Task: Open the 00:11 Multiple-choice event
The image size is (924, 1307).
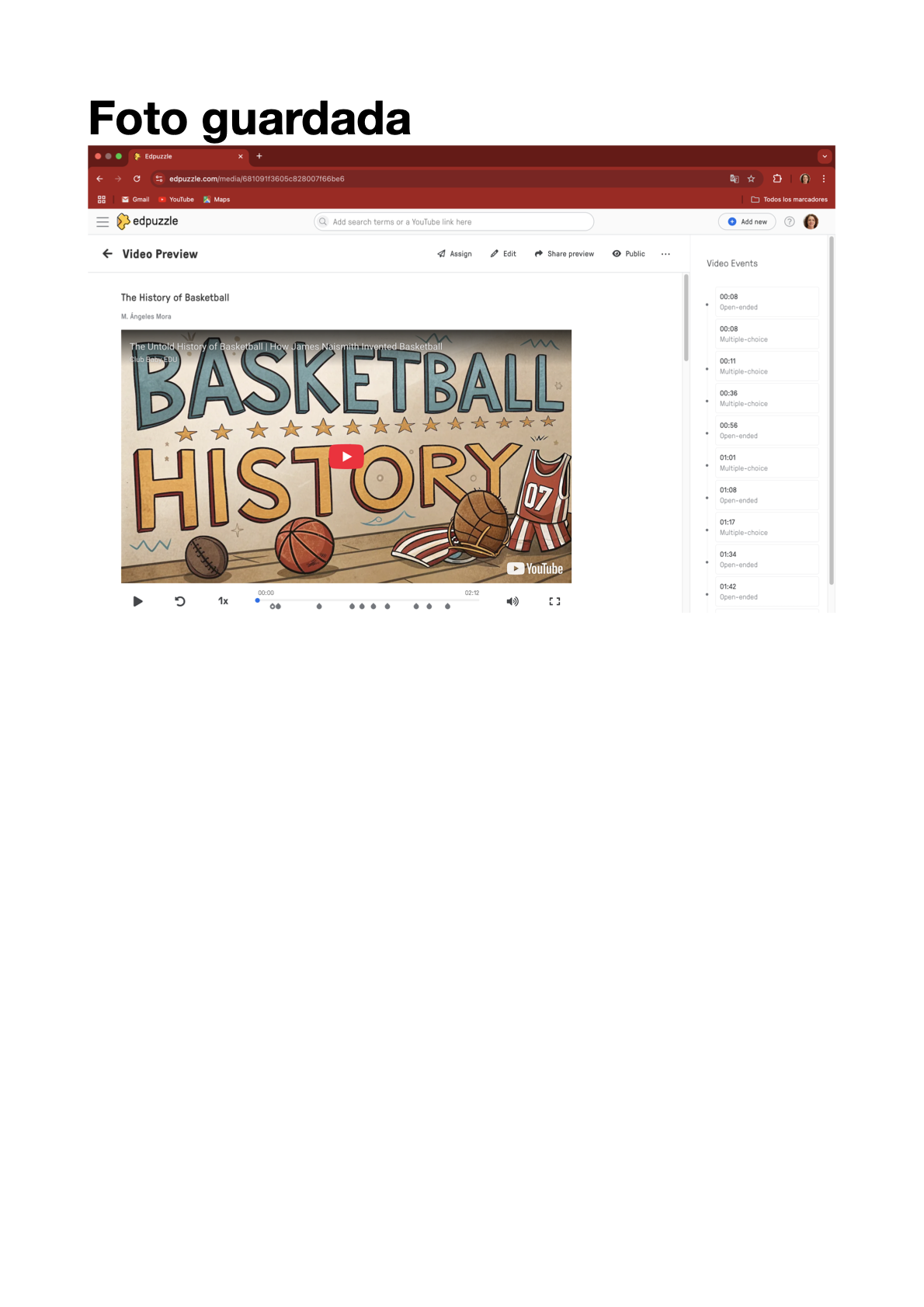Action: click(x=766, y=367)
